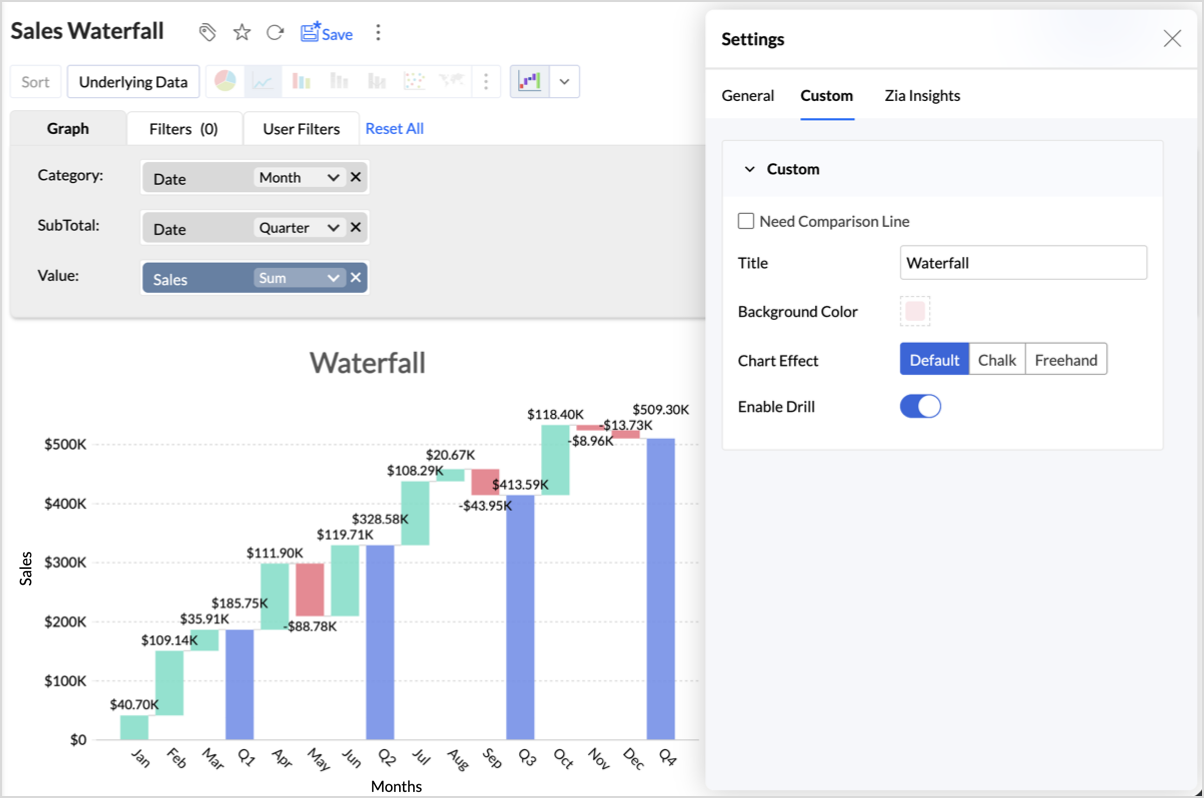The height and width of the screenshot is (798, 1204).
Task: Click the Underlying Data button
Action: click(x=133, y=82)
